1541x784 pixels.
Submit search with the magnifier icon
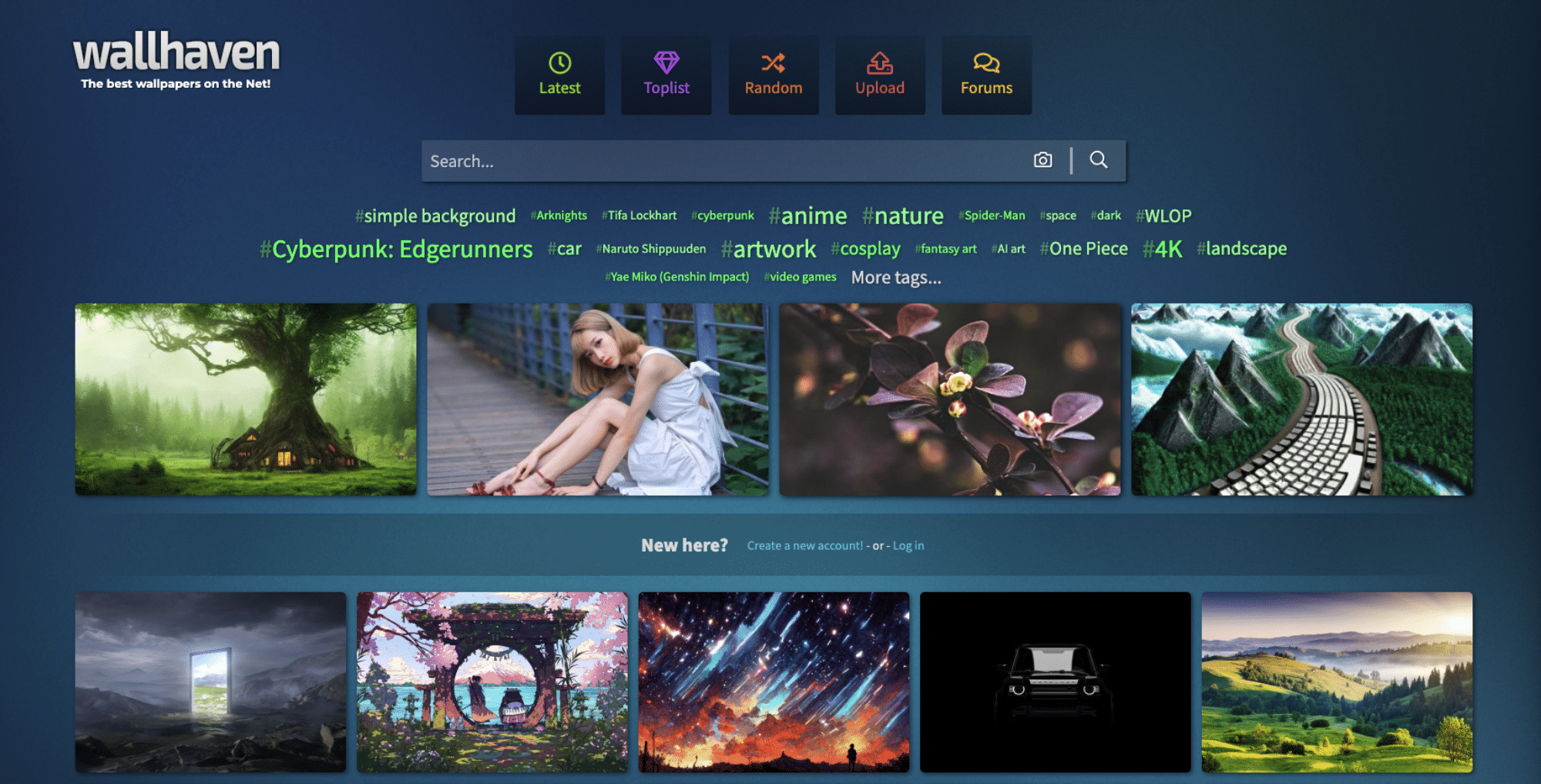(1099, 159)
